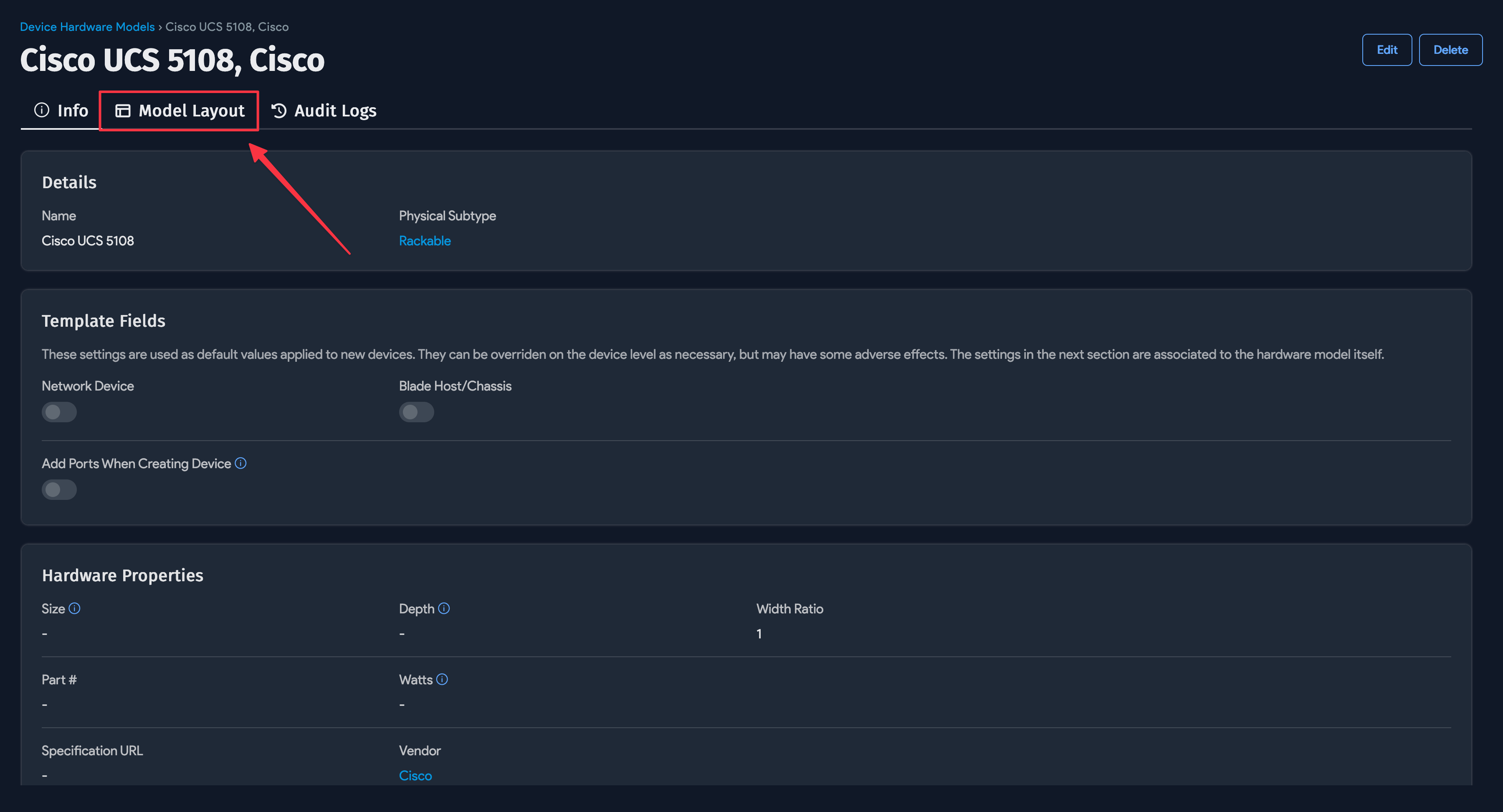
Task: Click the Delete button
Action: 1450,50
